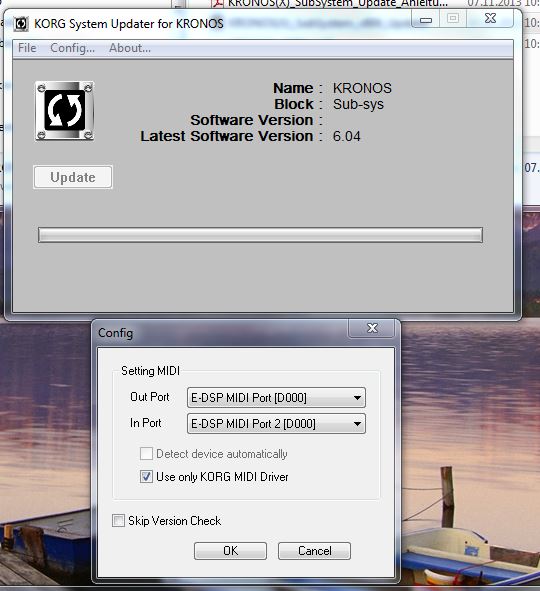Click the empty update progress bar
Screen dimensions: 540x591
point(260,235)
